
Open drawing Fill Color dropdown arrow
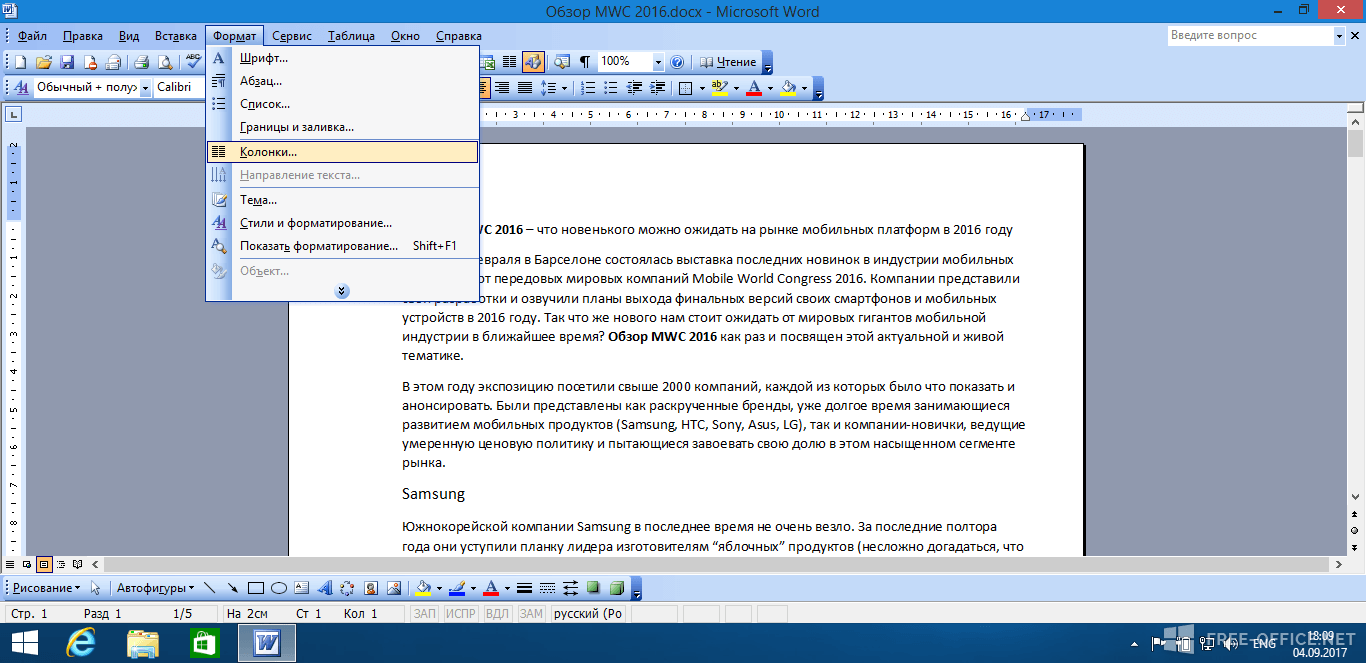coord(437,588)
